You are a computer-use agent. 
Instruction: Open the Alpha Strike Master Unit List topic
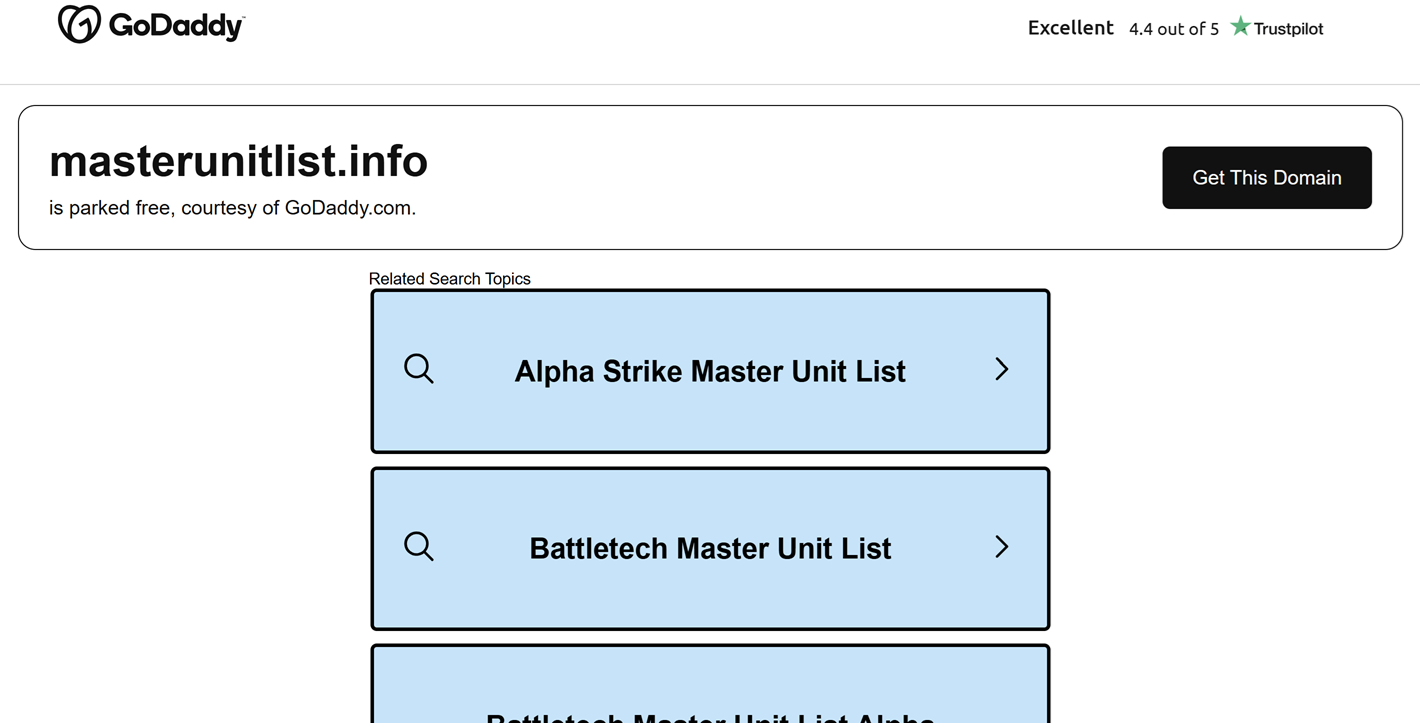pyautogui.click(x=710, y=371)
